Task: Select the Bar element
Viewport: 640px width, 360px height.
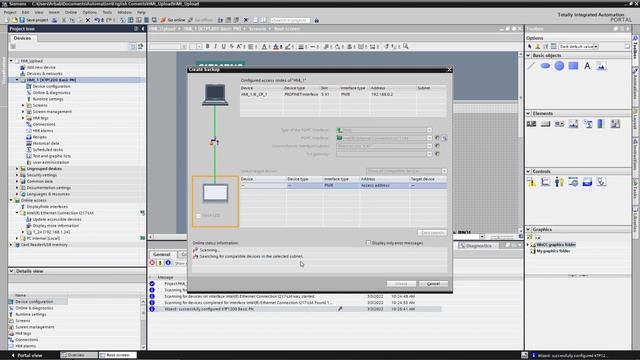Action: pyautogui.click(x=601, y=124)
